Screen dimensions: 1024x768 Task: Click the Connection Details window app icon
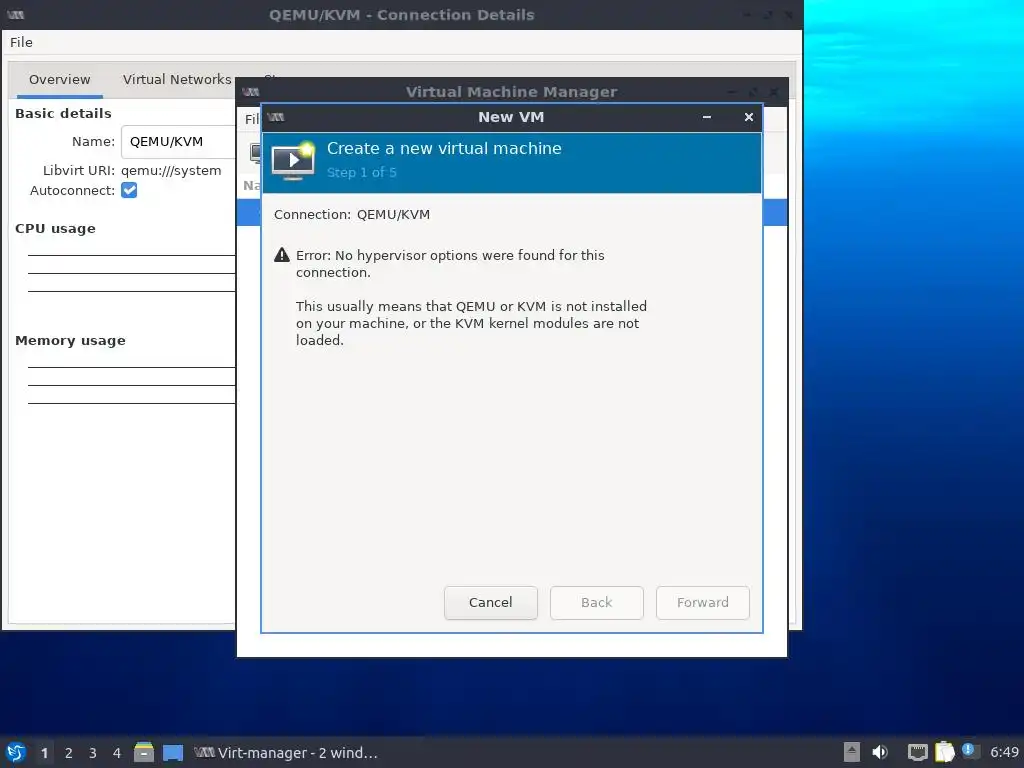pos(16,14)
